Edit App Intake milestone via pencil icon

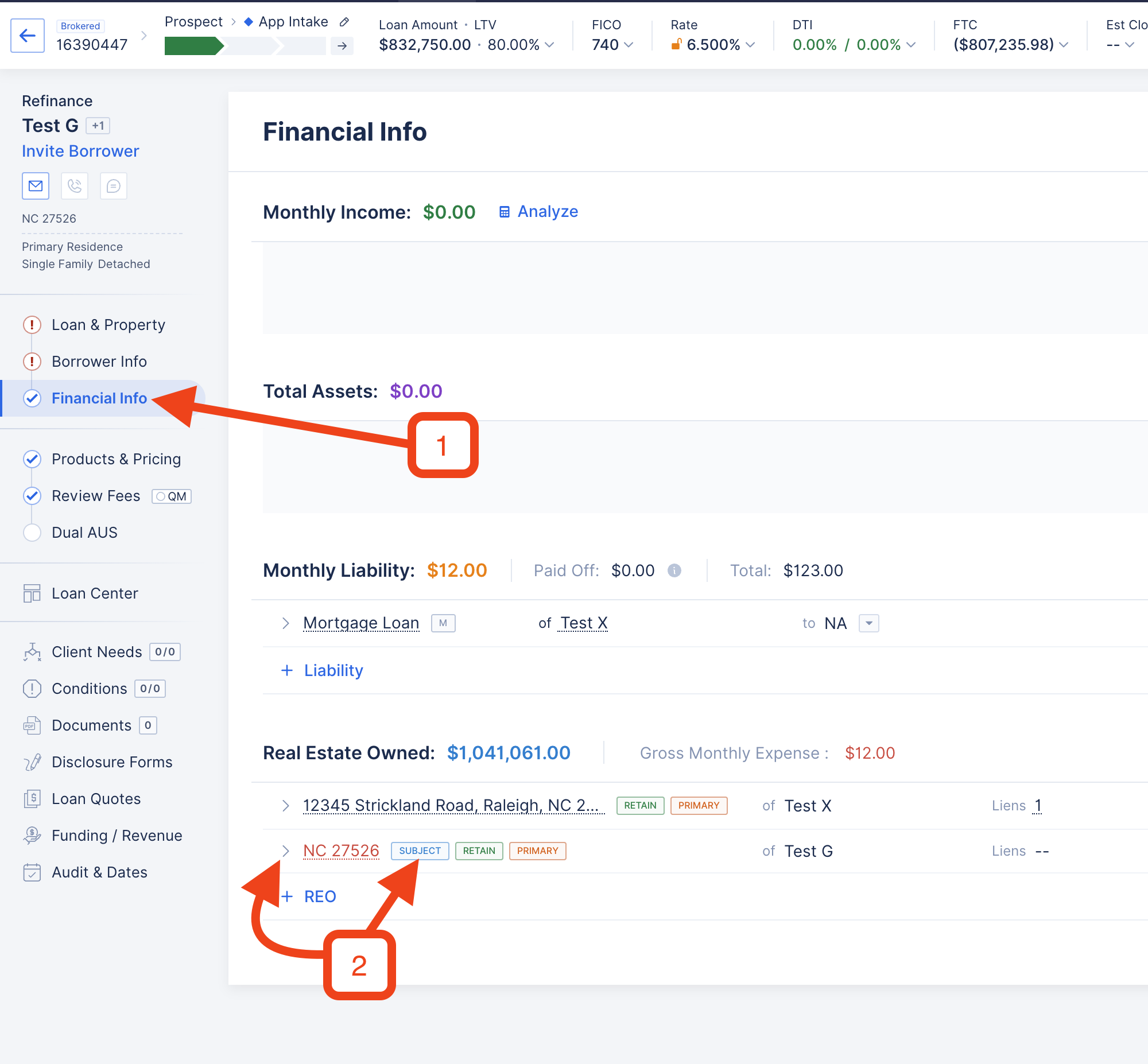(344, 21)
